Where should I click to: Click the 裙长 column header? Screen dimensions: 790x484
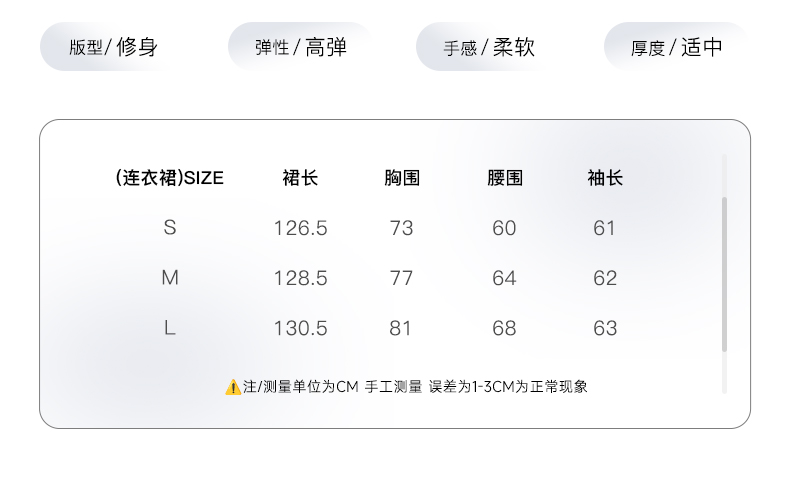tap(300, 179)
